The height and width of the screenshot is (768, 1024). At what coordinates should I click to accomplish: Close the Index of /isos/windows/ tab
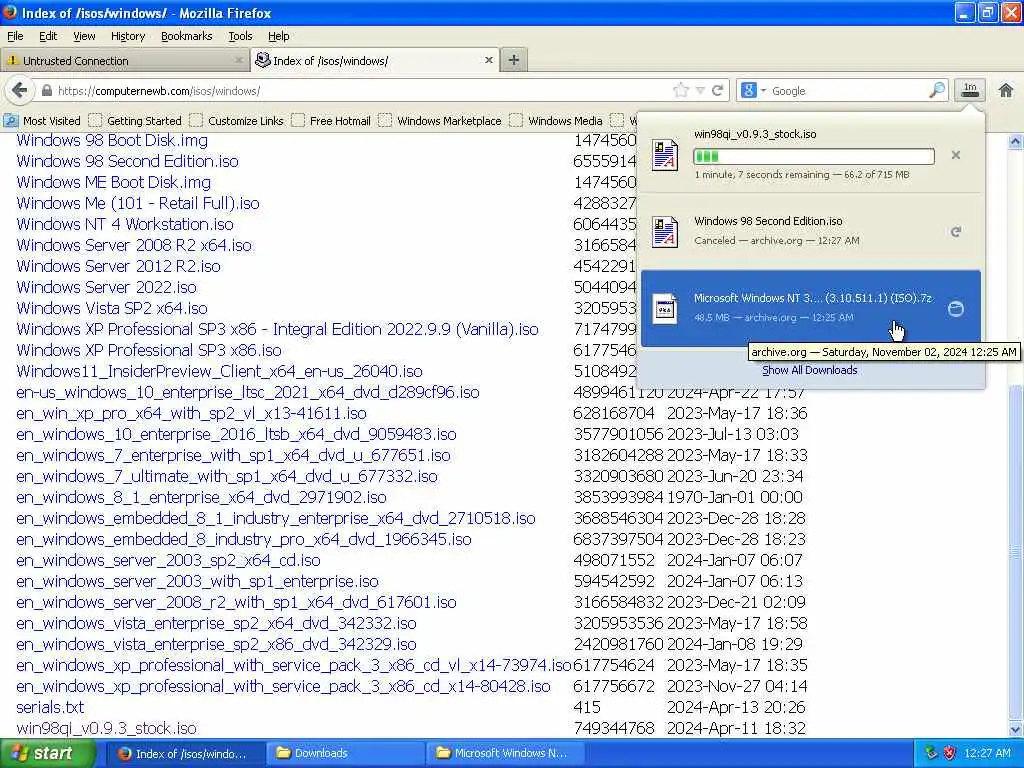[488, 60]
